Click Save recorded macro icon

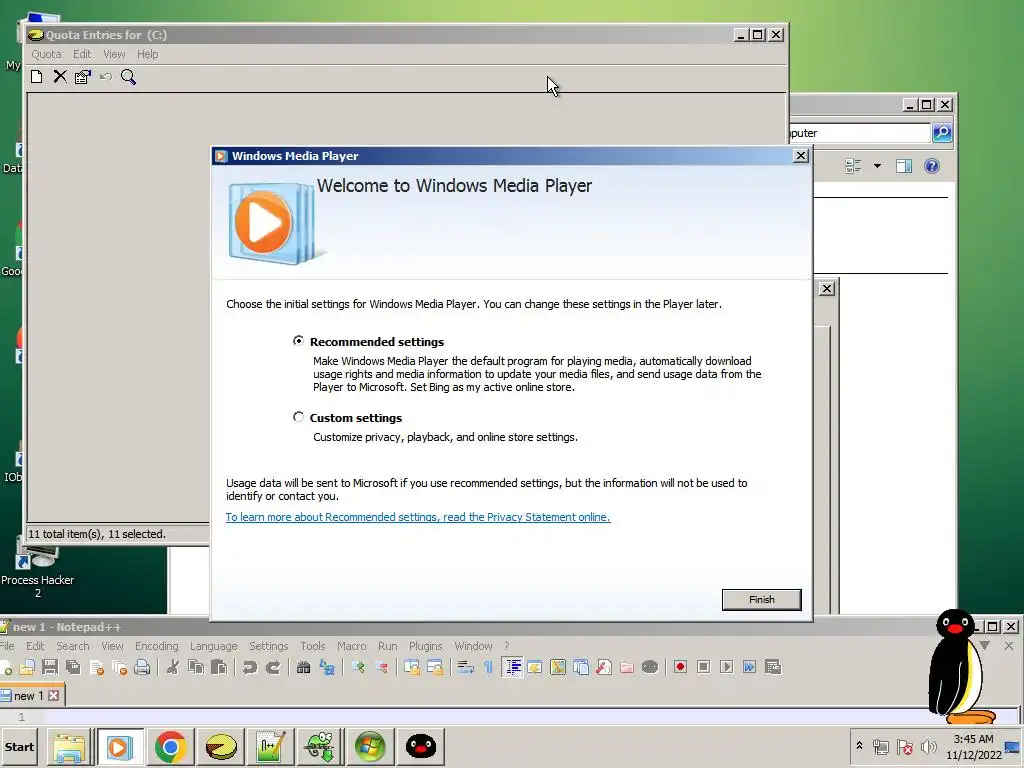(x=773, y=667)
